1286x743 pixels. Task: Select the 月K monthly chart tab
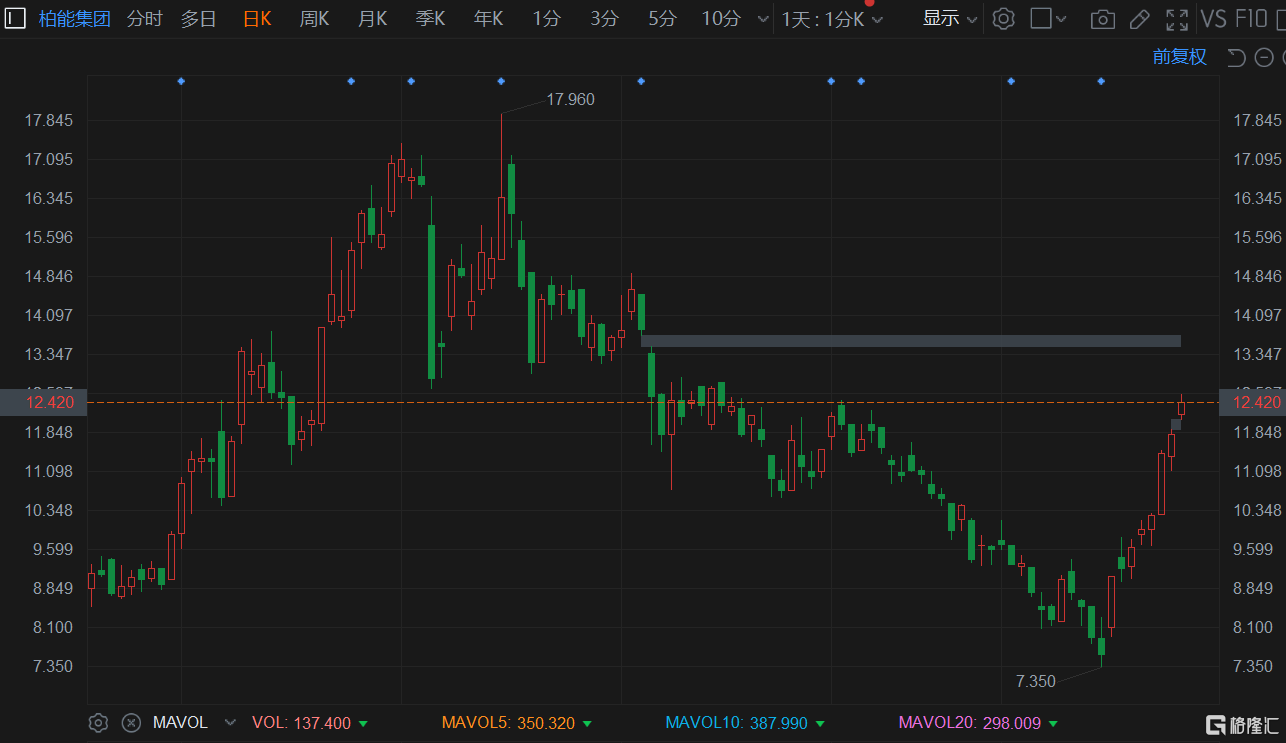[372, 19]
